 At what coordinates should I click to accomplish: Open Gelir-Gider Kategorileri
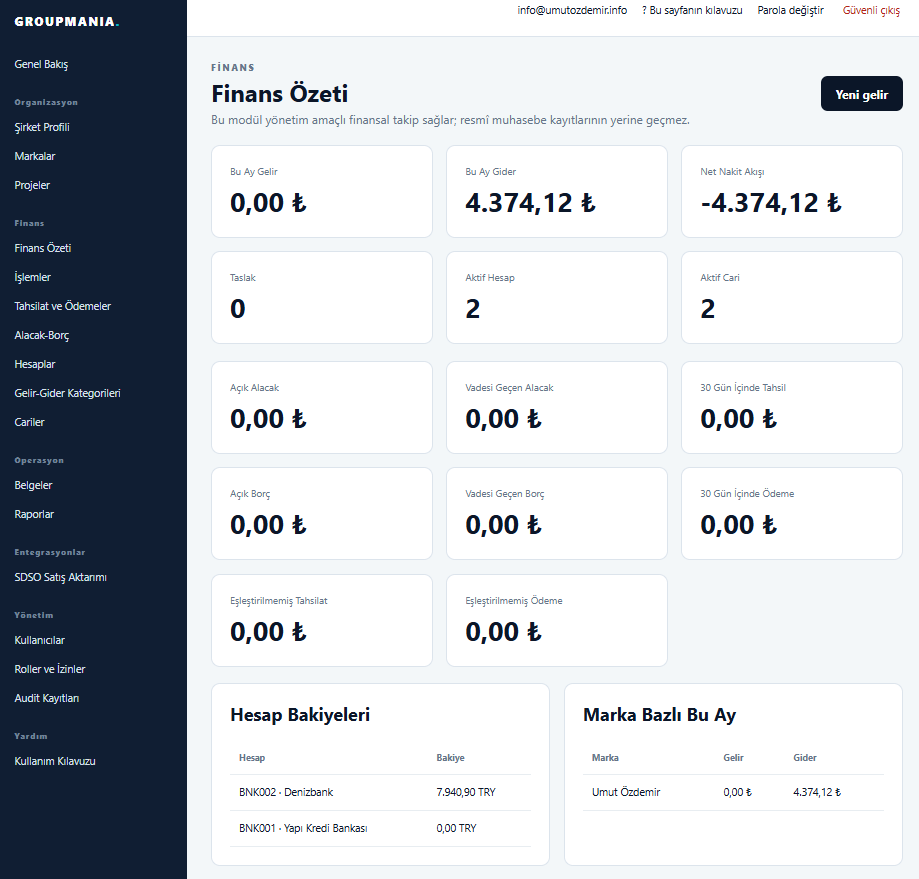tap(67, 393)
